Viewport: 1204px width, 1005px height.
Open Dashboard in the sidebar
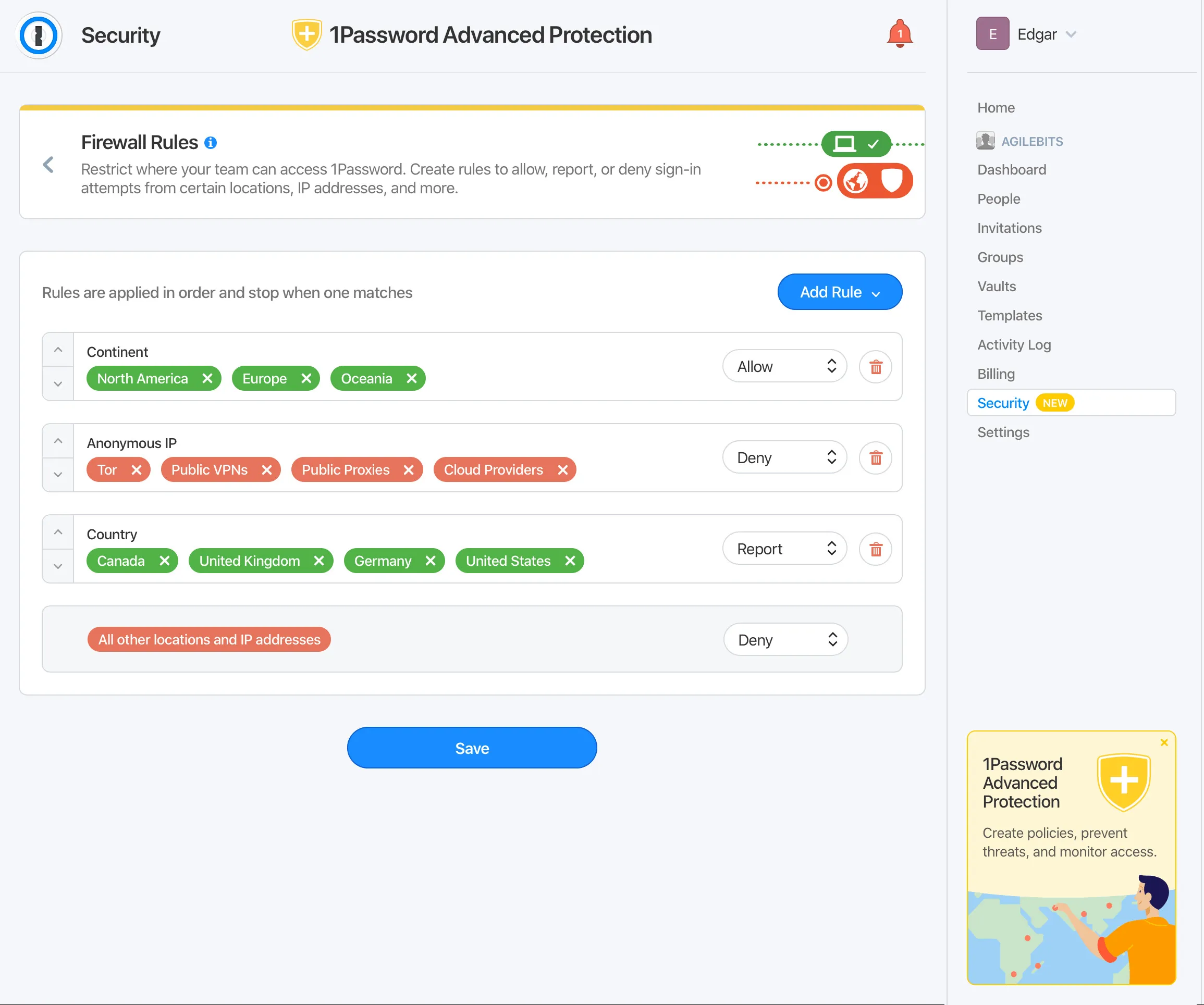1011,170
